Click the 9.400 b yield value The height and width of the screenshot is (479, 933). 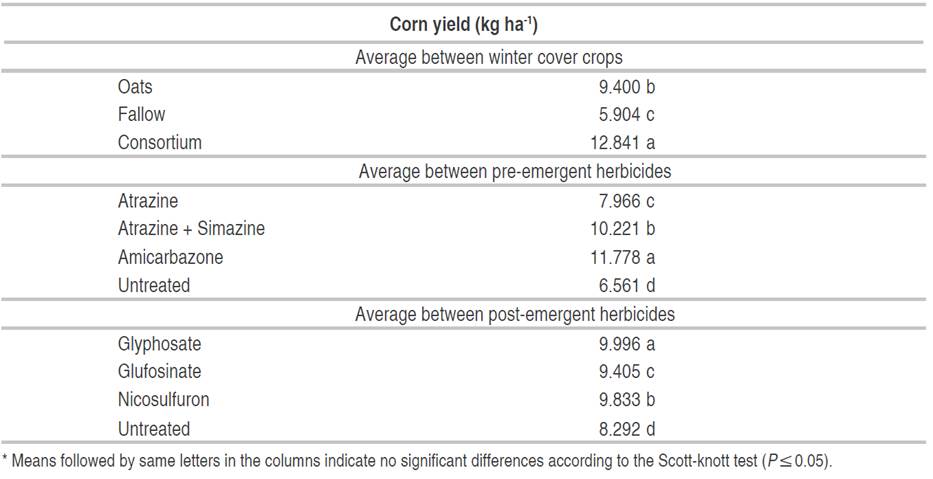(x=627, y=86)
